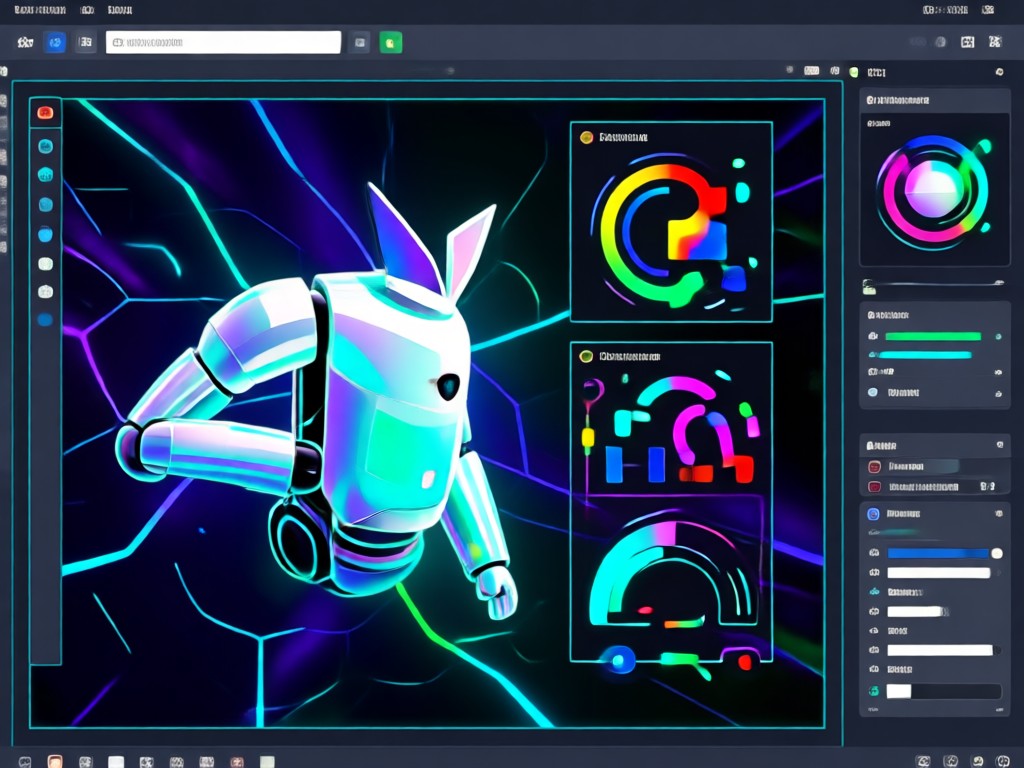
Task: Expand the right panel using its top corner icon
Action: pos(999,72)
